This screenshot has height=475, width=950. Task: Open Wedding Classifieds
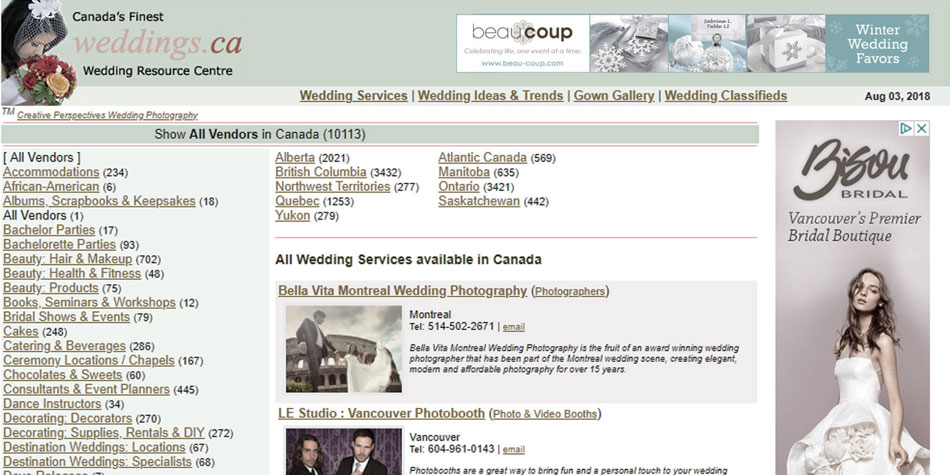click(x=726, y=96)
